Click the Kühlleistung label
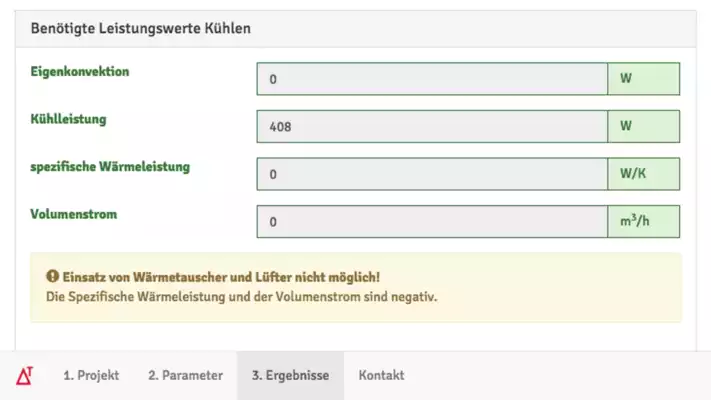Viewport: 711px width, 400px height. (x=68, y=119)
